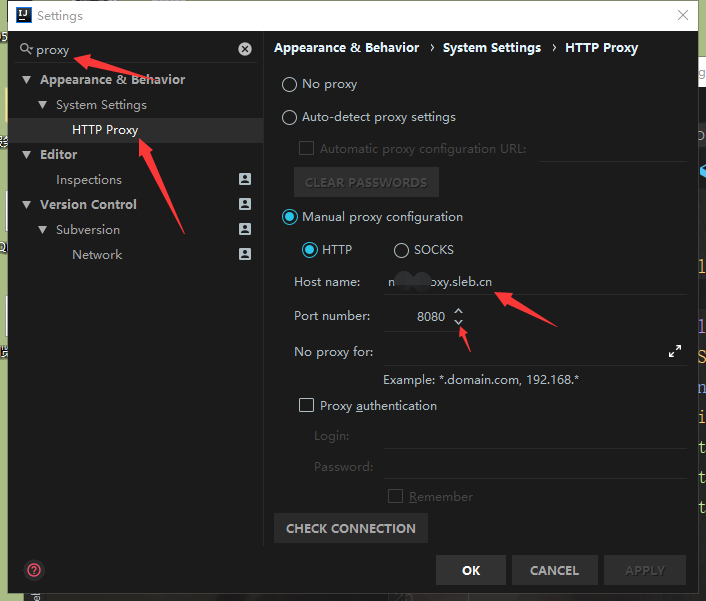Click profile icon beside Version Control
Screen dimensions: 706x601
point(245,204)
